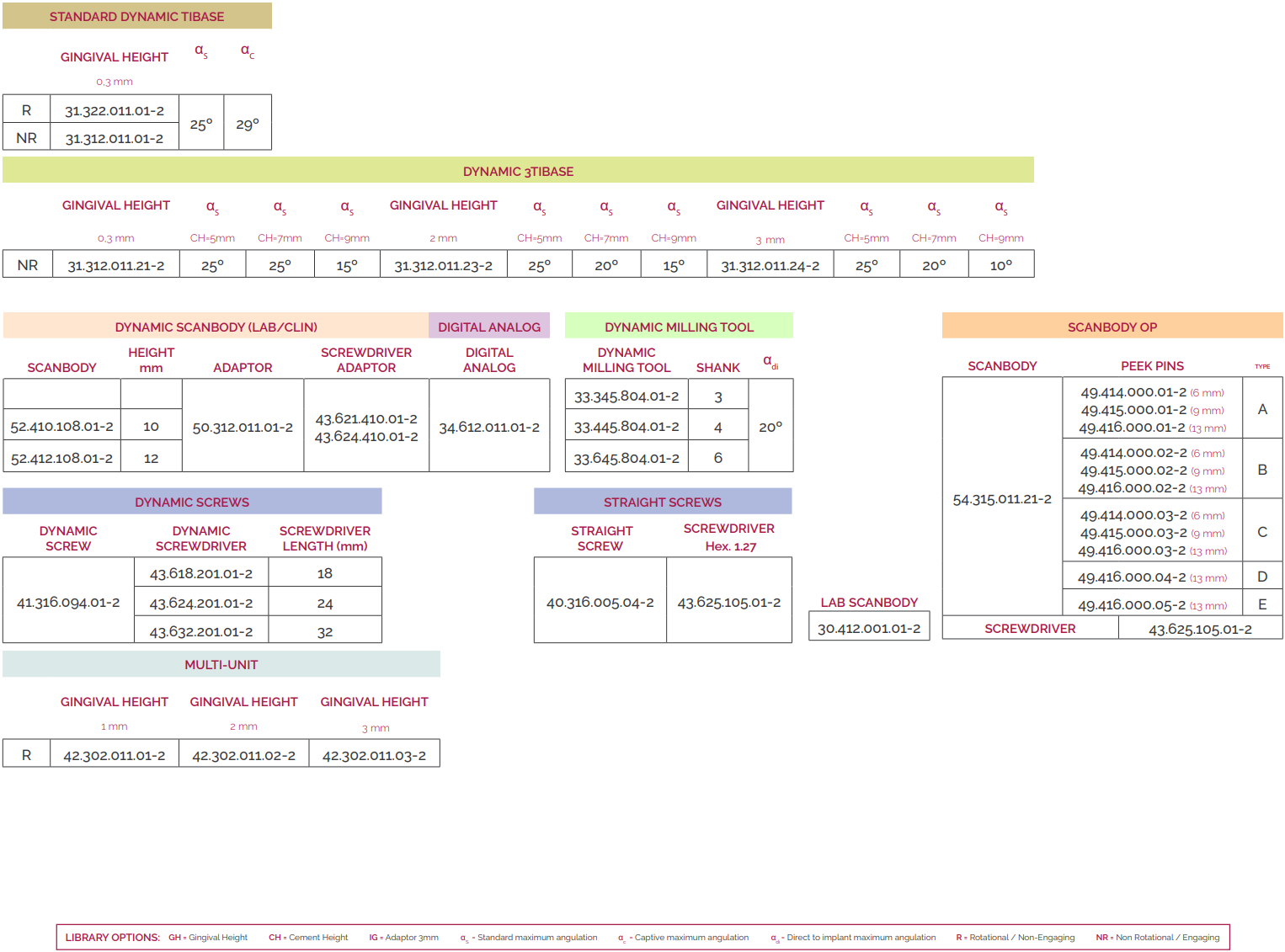
Task: Select the type E cell
Action: click(1262, 604)
